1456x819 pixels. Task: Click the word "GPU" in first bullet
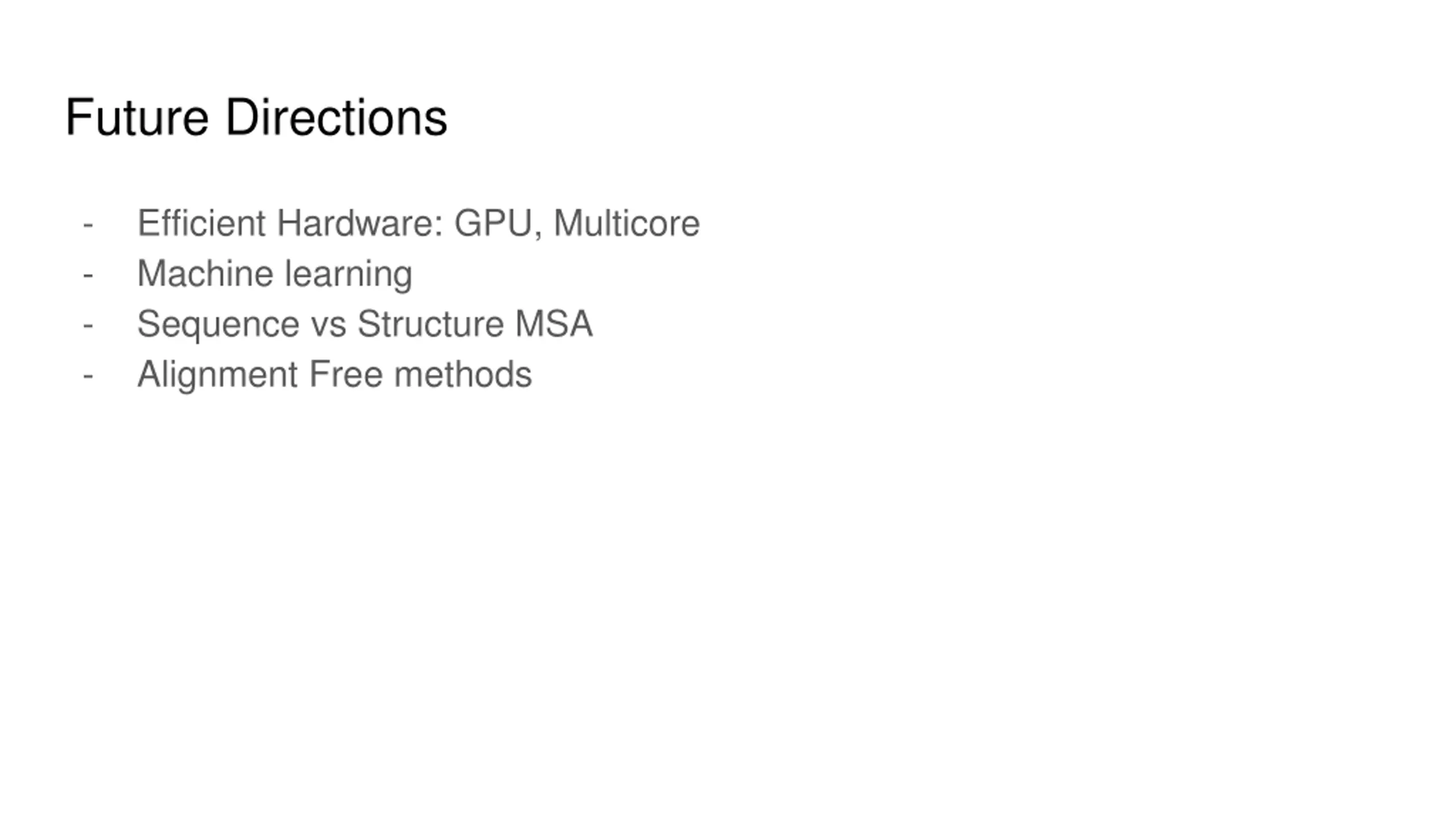coord(493,222)
